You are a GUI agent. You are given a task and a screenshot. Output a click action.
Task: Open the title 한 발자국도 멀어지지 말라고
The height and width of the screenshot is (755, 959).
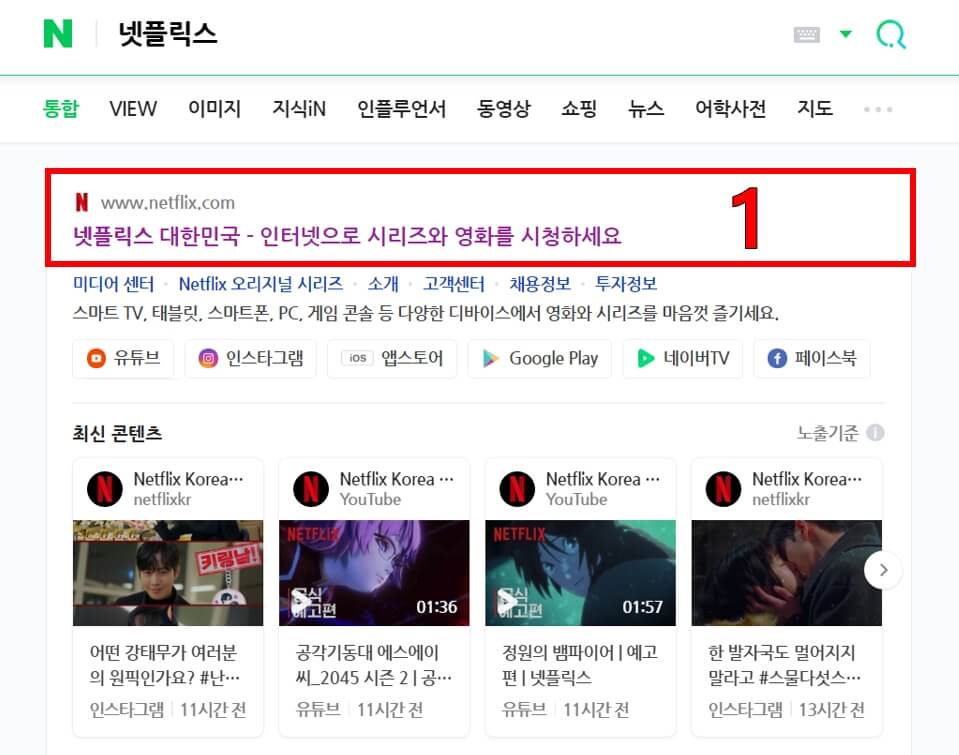point(785,665)
